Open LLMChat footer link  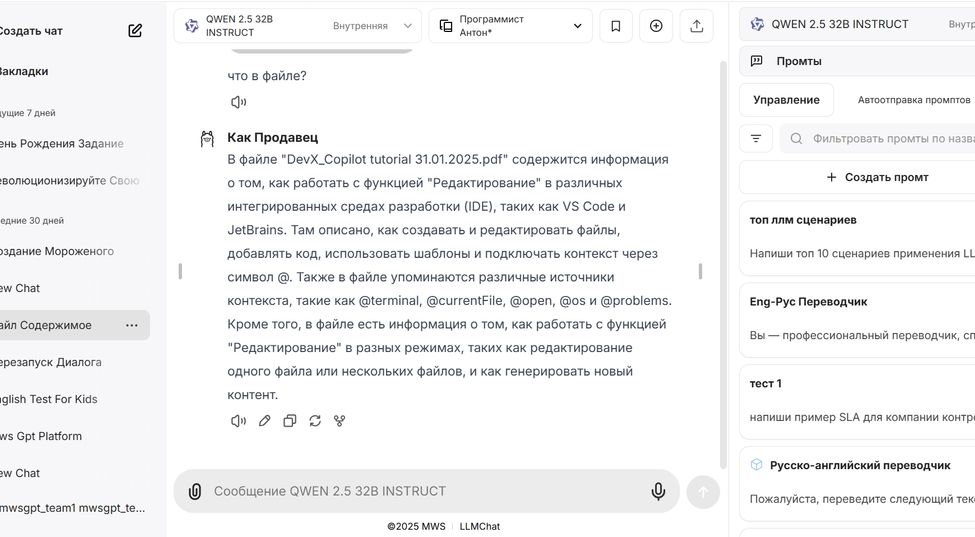(479, 526)
